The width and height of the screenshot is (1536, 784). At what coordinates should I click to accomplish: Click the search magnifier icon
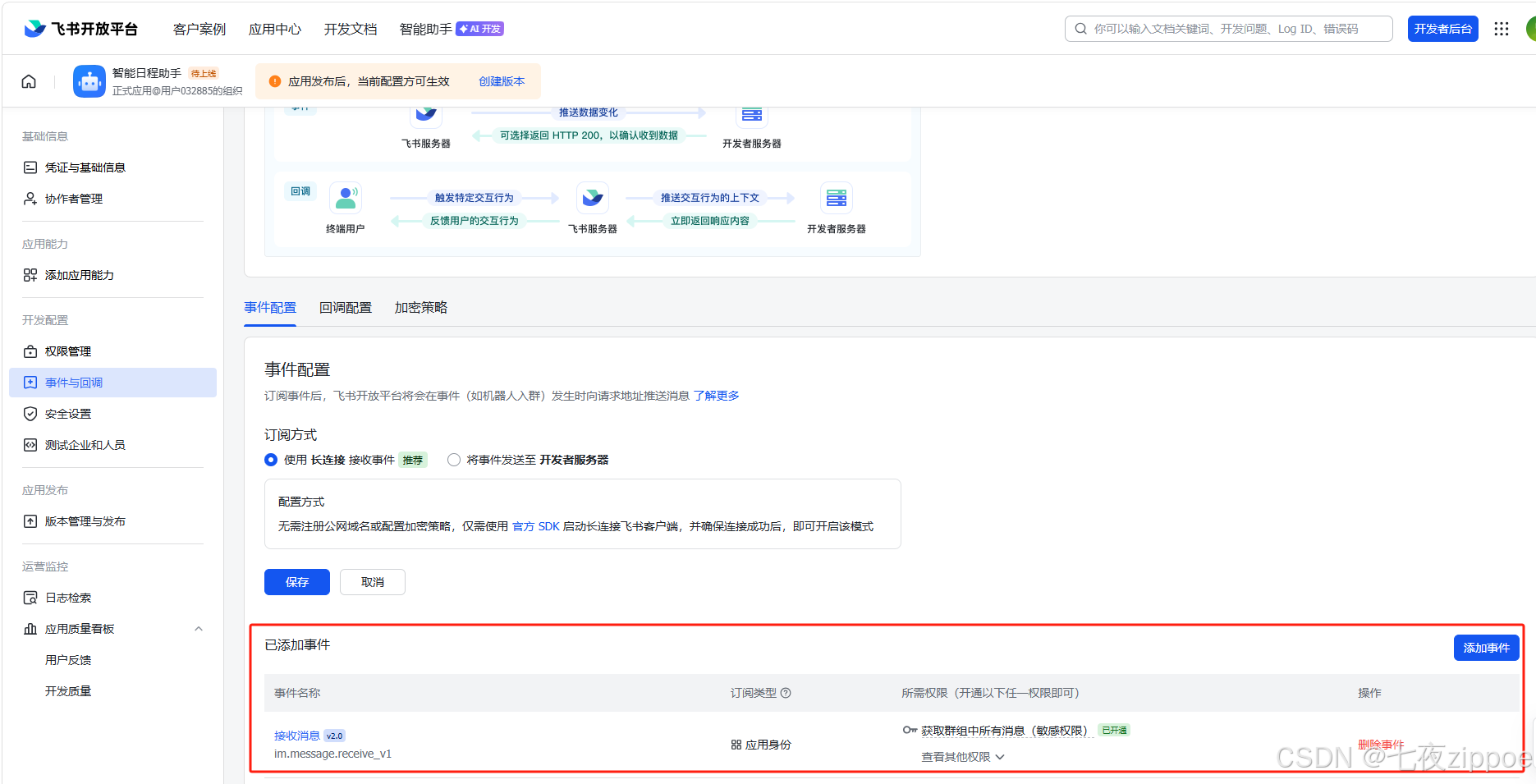coord(1080,29)
